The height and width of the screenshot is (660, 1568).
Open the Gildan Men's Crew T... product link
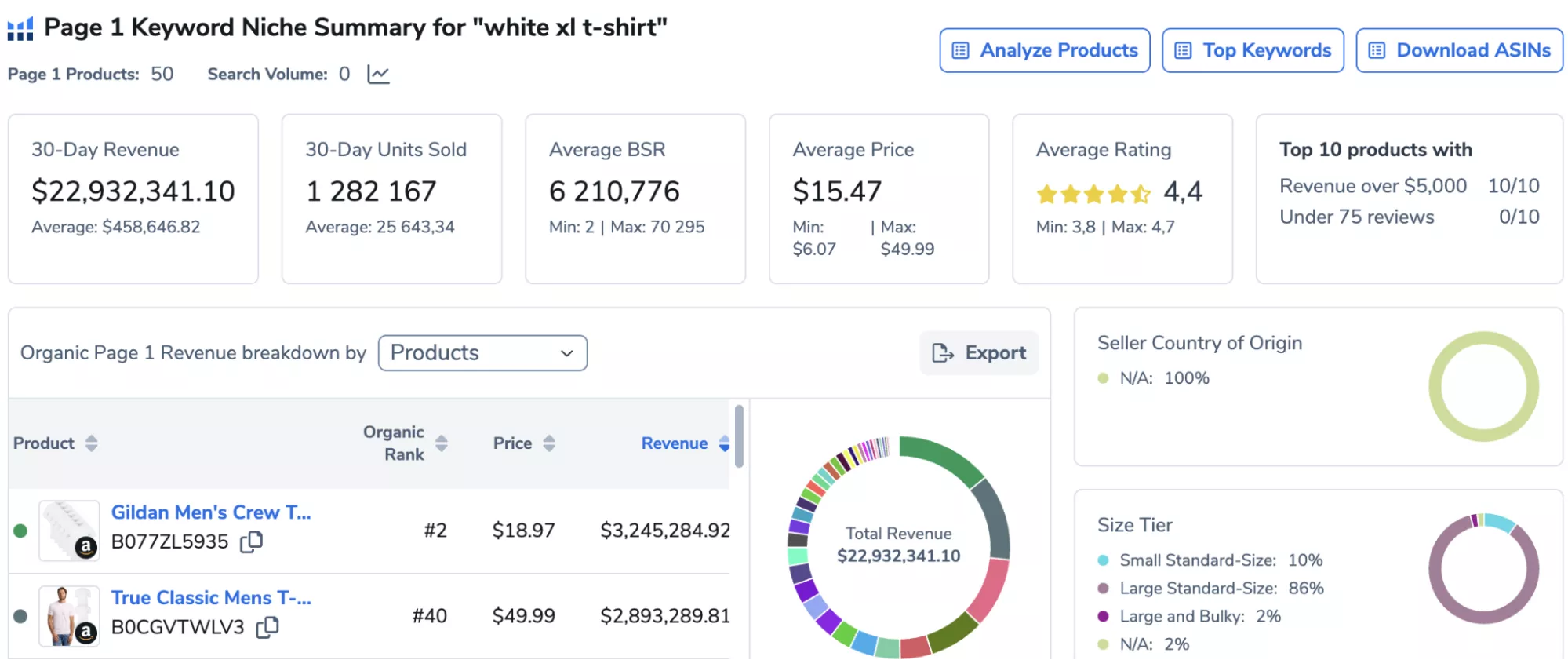211,512
